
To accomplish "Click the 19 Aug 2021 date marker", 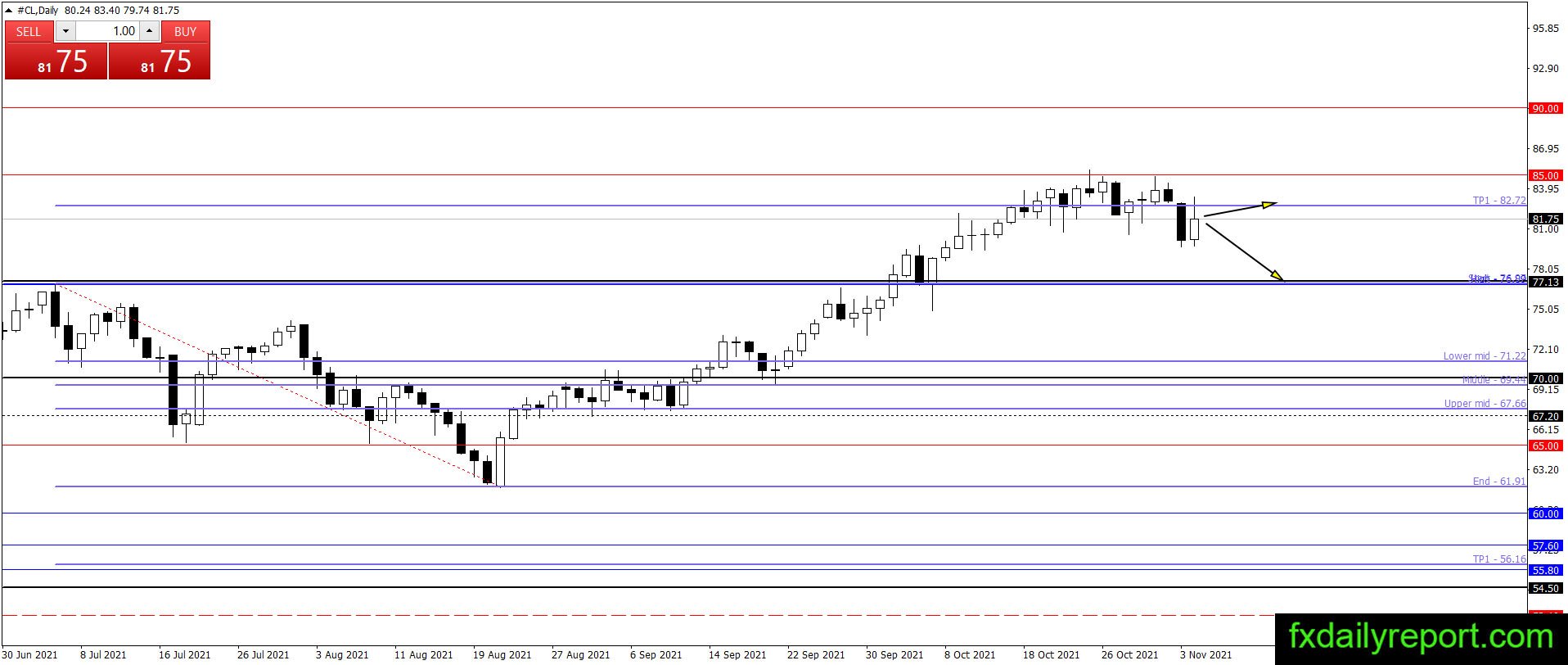I will pyautogui.click(x=502, y=654).
